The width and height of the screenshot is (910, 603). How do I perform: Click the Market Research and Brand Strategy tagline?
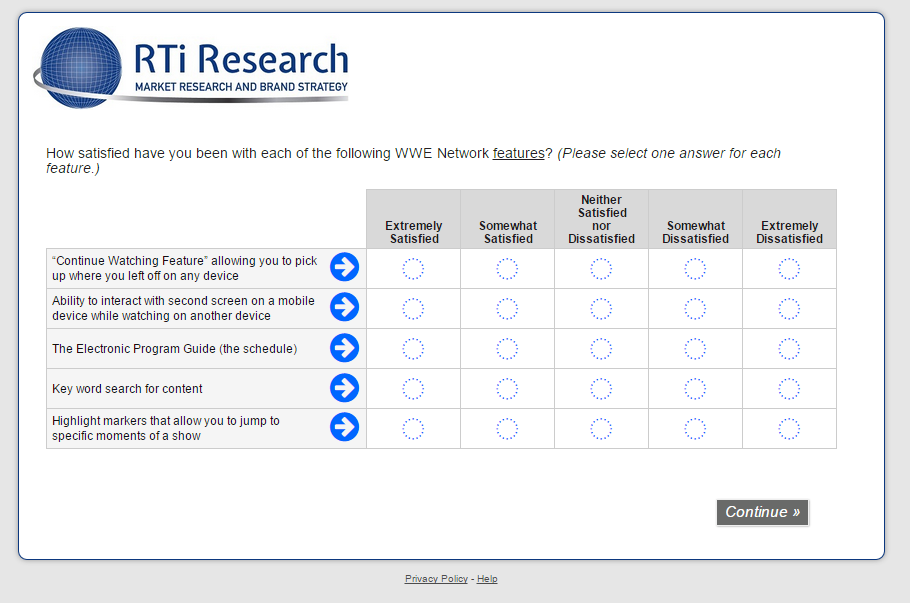click(x=241, y=87)
